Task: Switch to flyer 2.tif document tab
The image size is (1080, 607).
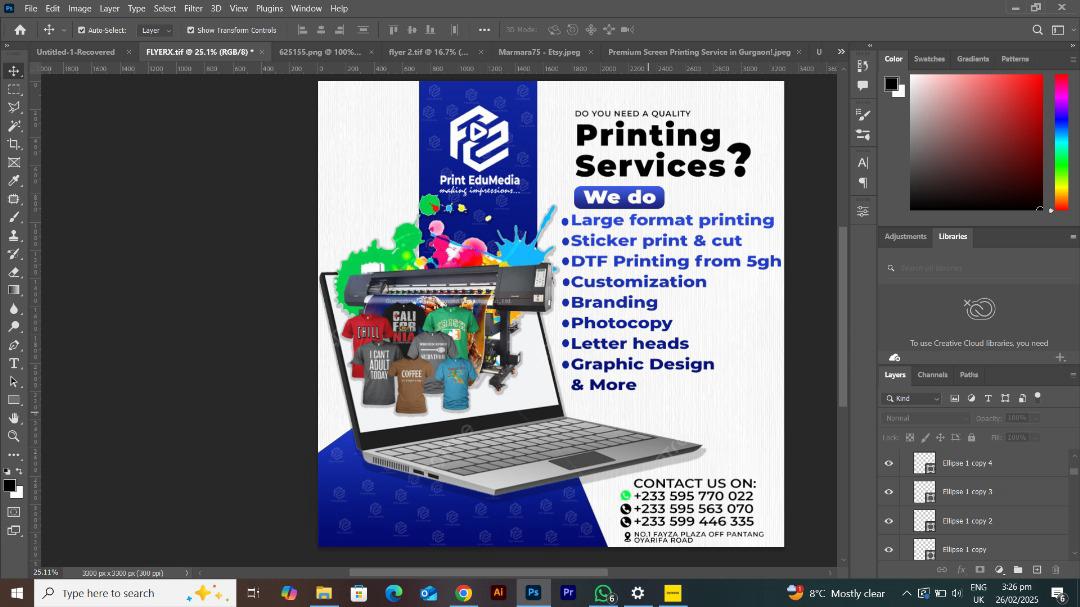Action: click(428, 52)
